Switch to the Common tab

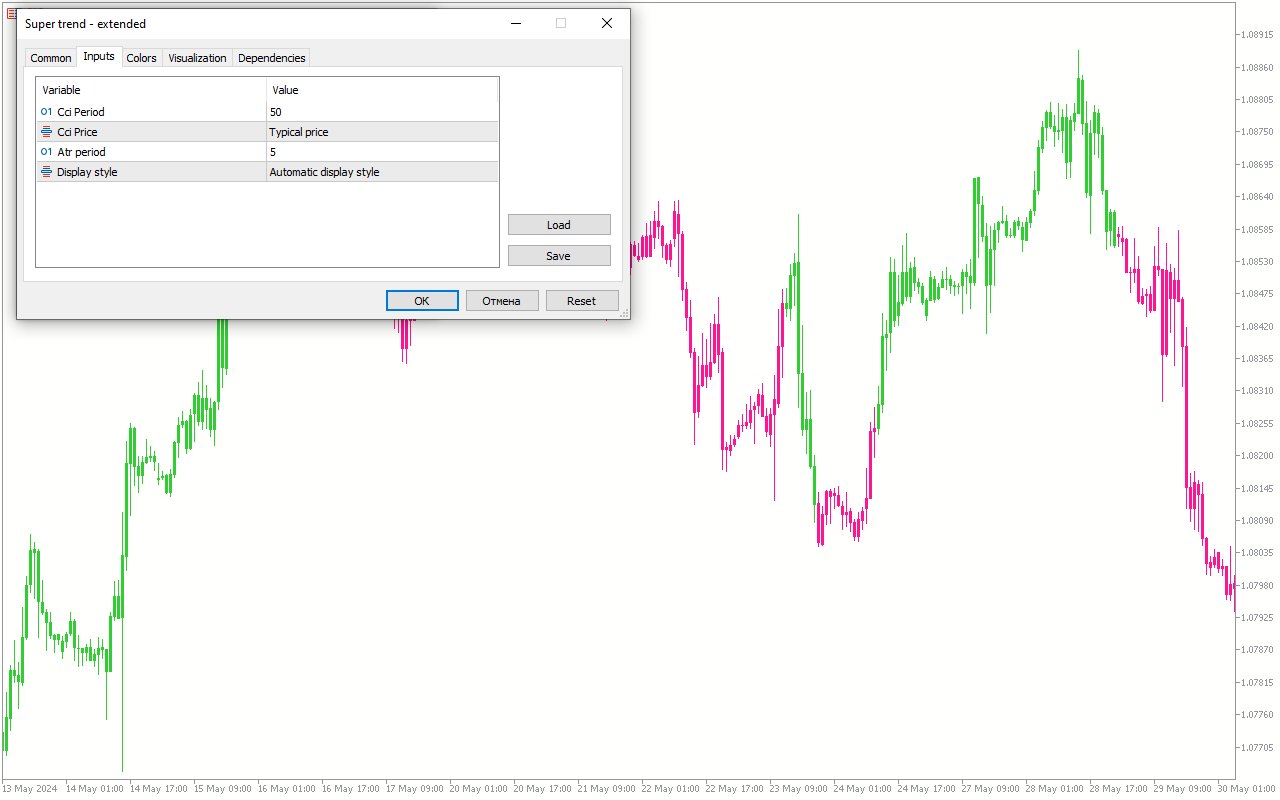pos(50,58)
